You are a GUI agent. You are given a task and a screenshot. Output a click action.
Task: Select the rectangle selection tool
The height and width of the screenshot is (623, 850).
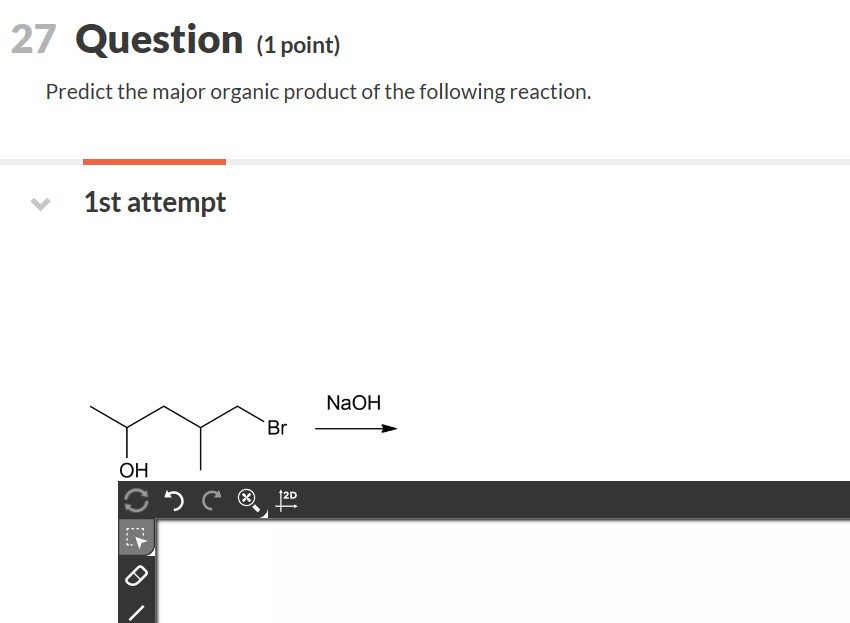click(x=136, y=537)
